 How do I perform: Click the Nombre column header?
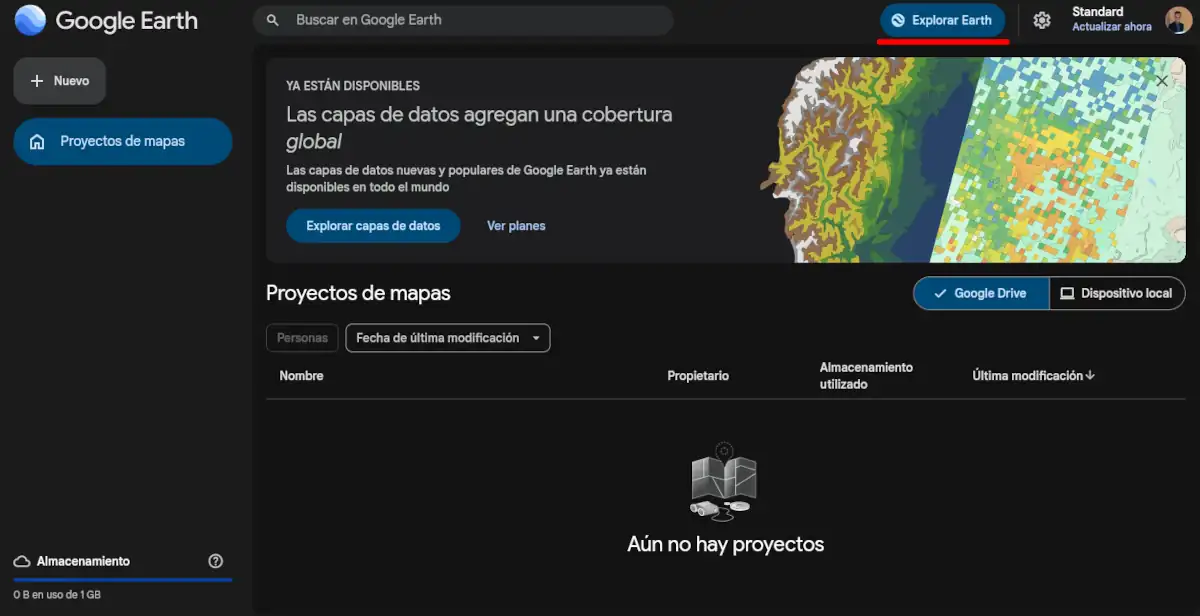(301, 376)
